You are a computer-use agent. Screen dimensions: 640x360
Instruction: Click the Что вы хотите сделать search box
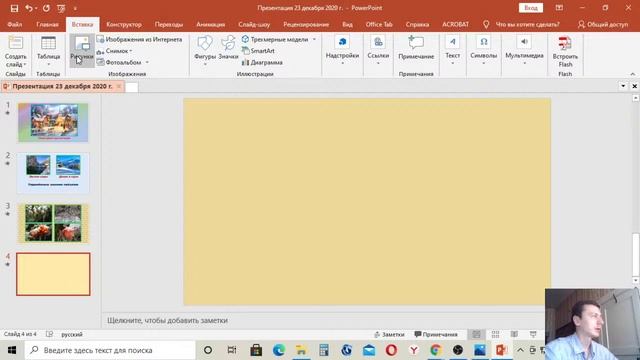pos(522,24)
